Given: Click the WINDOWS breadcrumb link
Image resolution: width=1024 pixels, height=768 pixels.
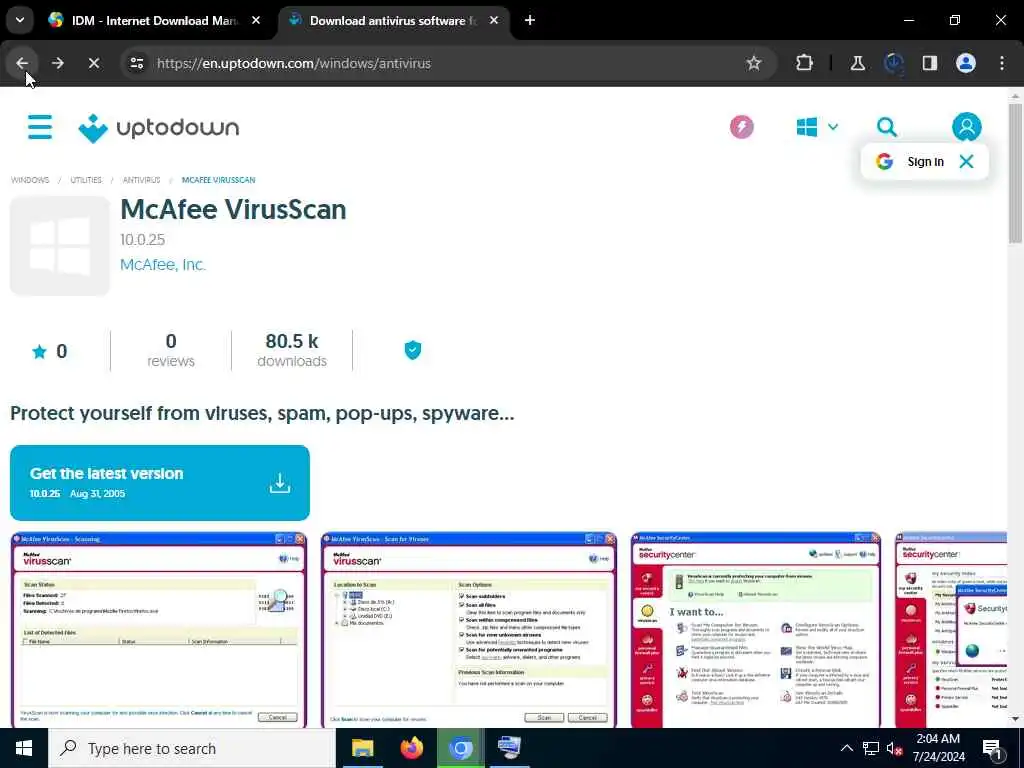Looking at the screenshot, I should tap(30, 180).
